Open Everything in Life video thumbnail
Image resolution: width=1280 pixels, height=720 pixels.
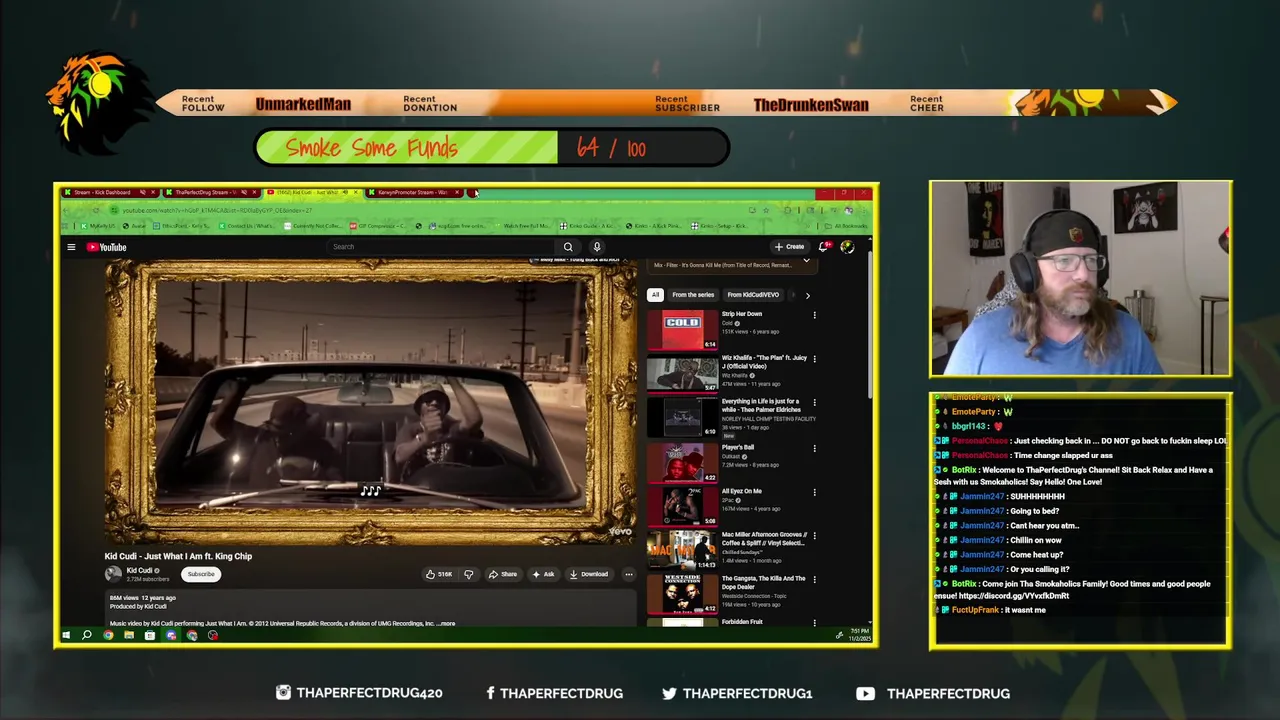[x=682, y=417]
